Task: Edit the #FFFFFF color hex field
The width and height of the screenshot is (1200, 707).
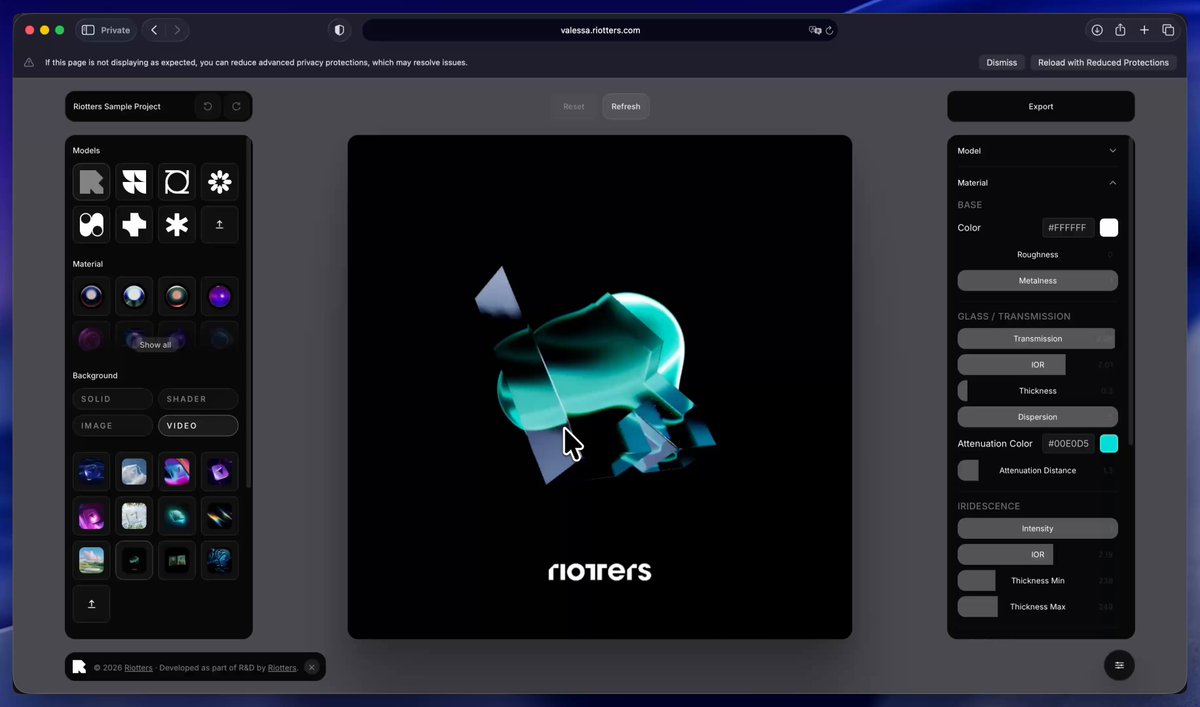Action: pyautogui.click(x=1068, y=228)
